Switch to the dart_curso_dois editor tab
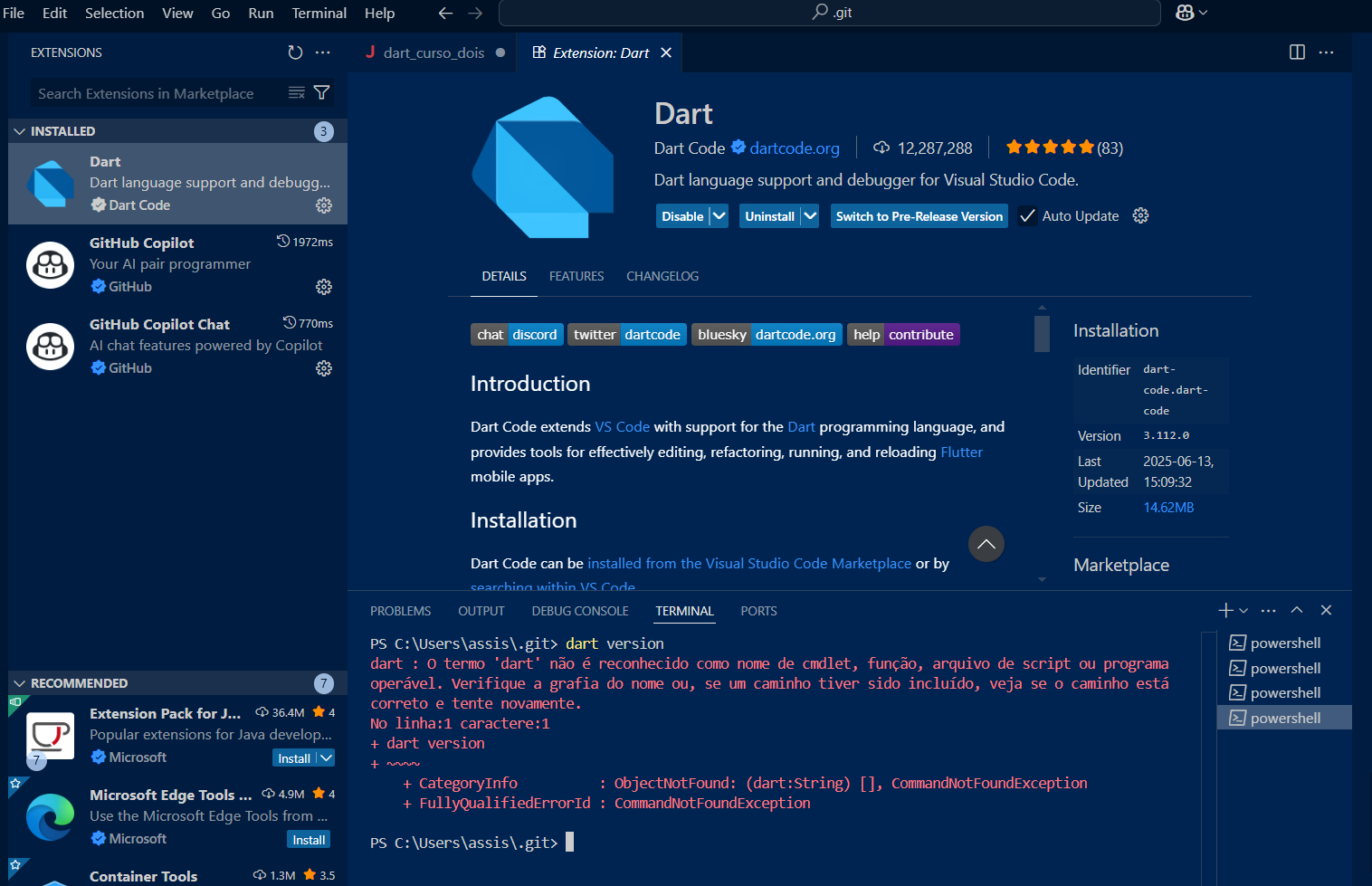1372x886 pixels. pos(433,52)
